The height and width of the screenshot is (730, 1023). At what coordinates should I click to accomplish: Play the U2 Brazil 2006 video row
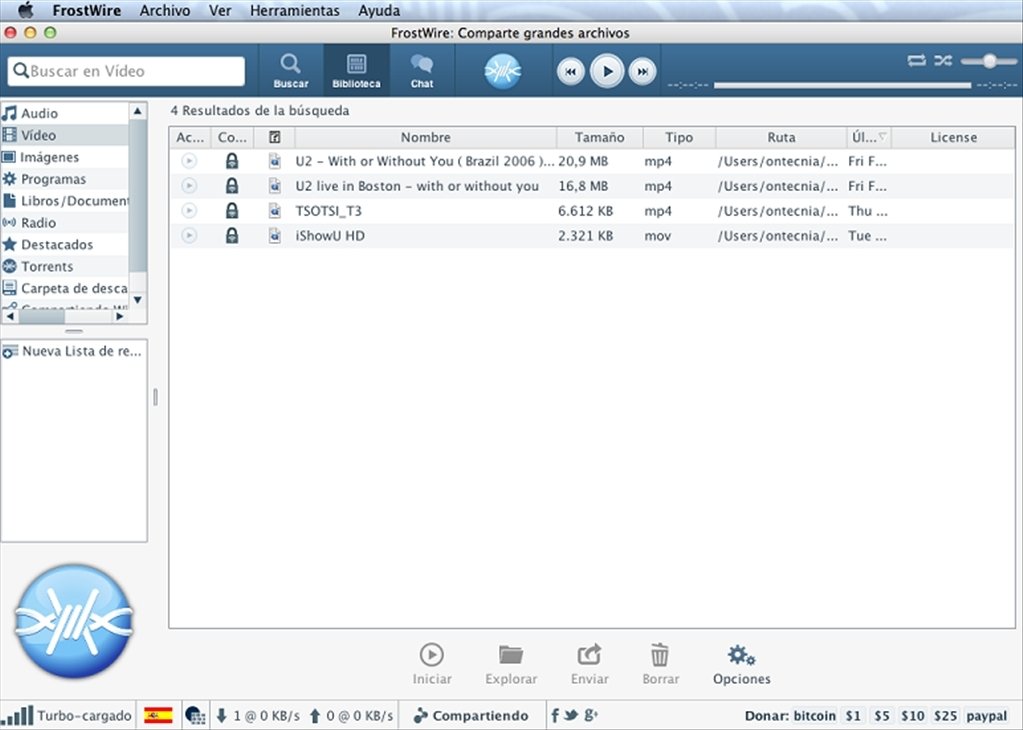[x=189, y=161]
